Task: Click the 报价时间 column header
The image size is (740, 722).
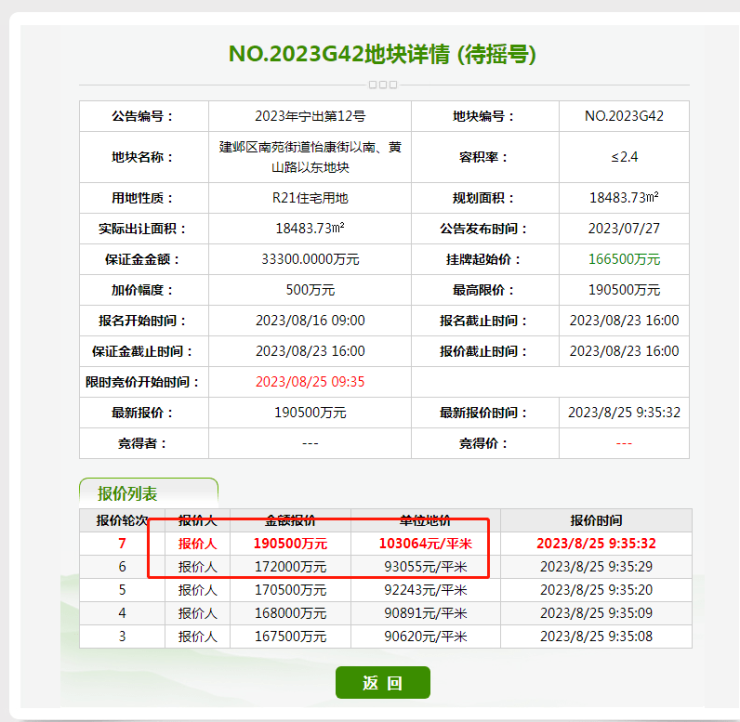Action: point(596,520)
